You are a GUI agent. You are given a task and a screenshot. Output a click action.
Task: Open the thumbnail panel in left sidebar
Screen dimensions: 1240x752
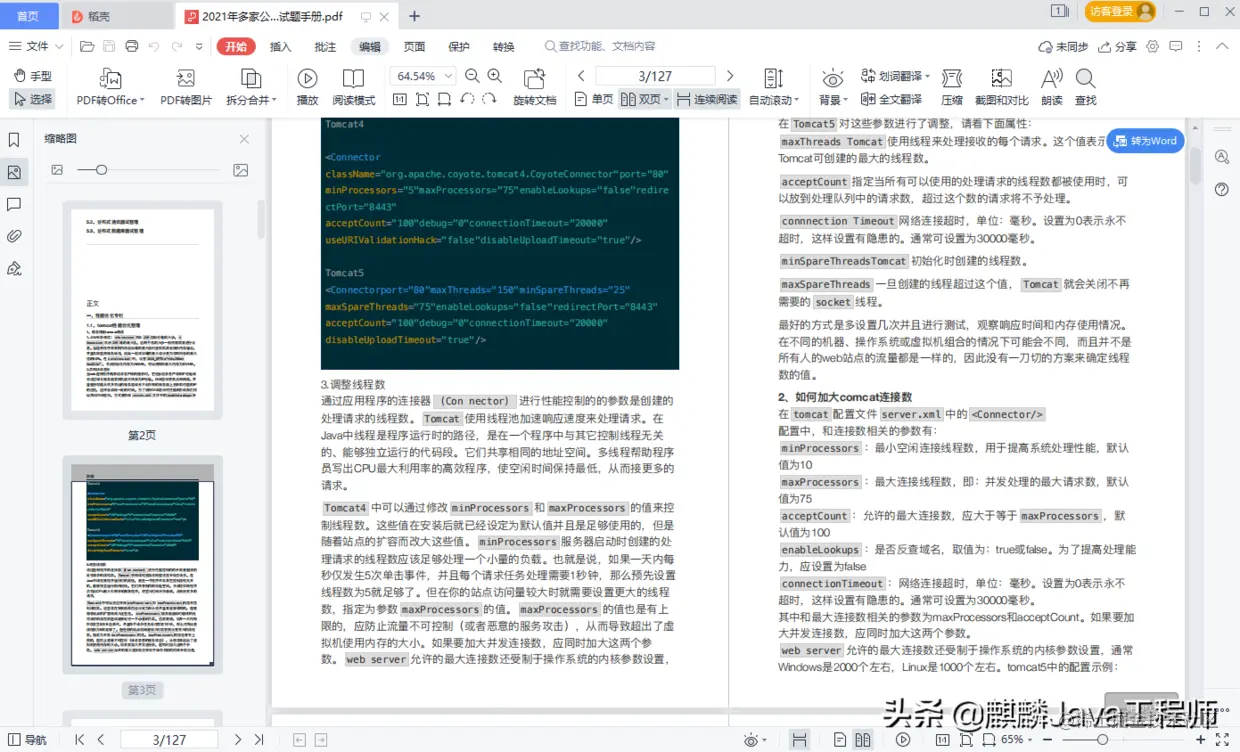point(14,172)
